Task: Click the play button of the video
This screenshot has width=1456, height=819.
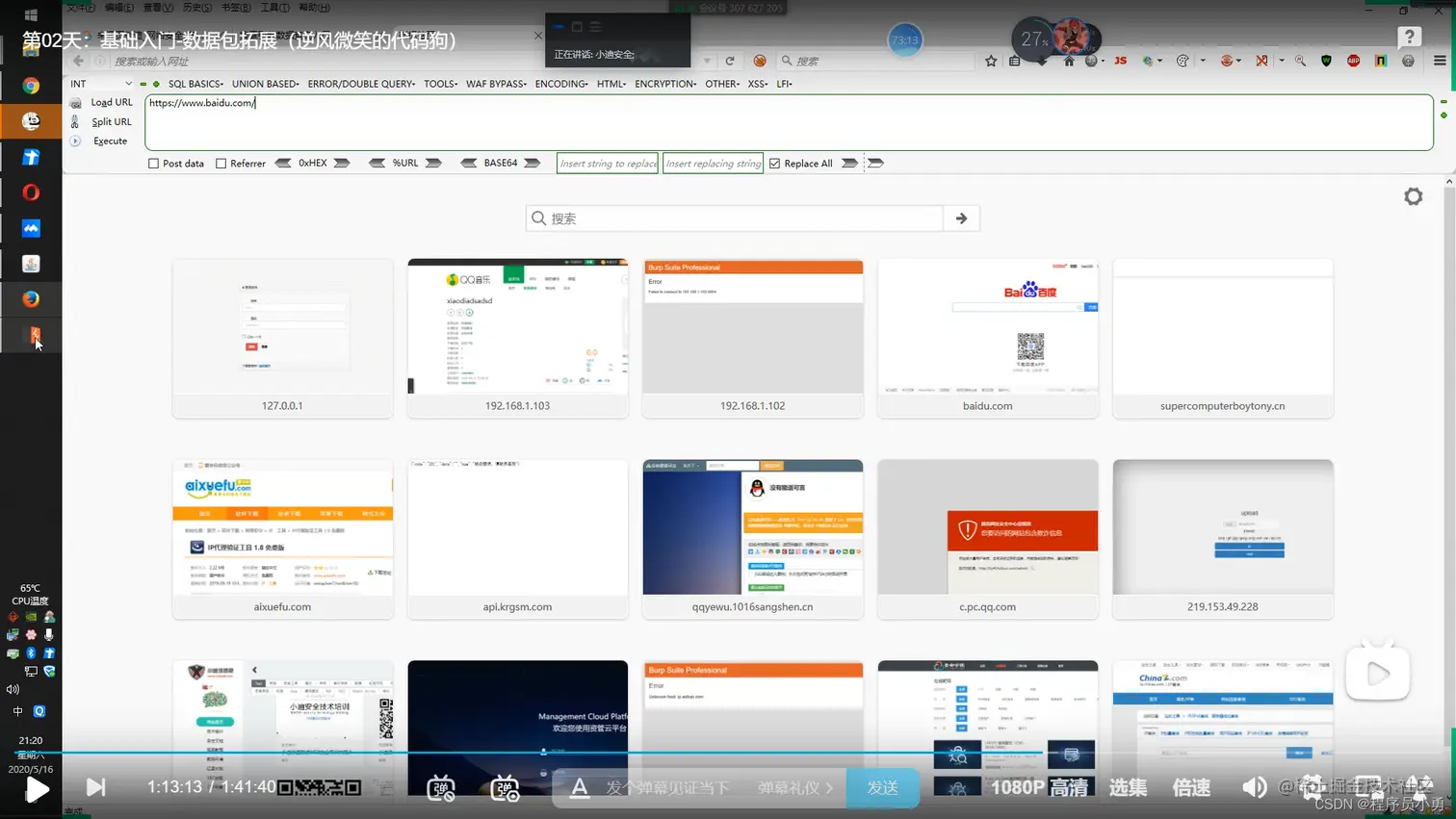Action: 37,789
